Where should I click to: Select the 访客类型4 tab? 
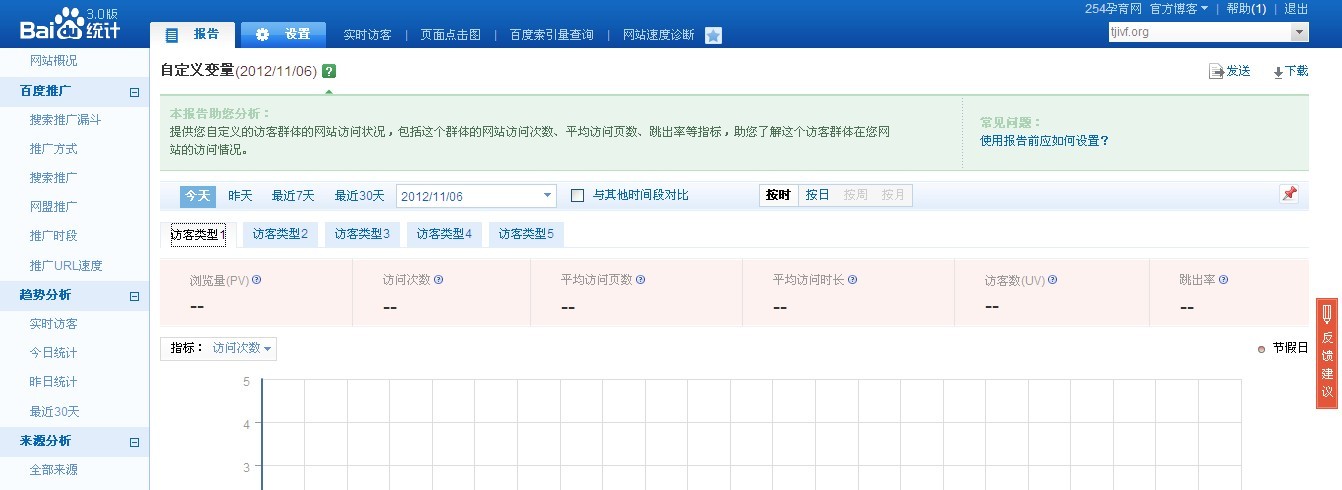click(x=444, y=234)
